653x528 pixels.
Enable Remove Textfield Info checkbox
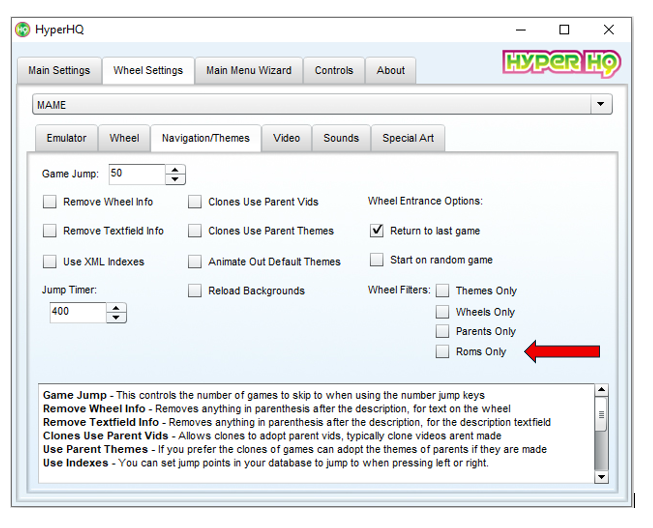(x=50, y=231)
